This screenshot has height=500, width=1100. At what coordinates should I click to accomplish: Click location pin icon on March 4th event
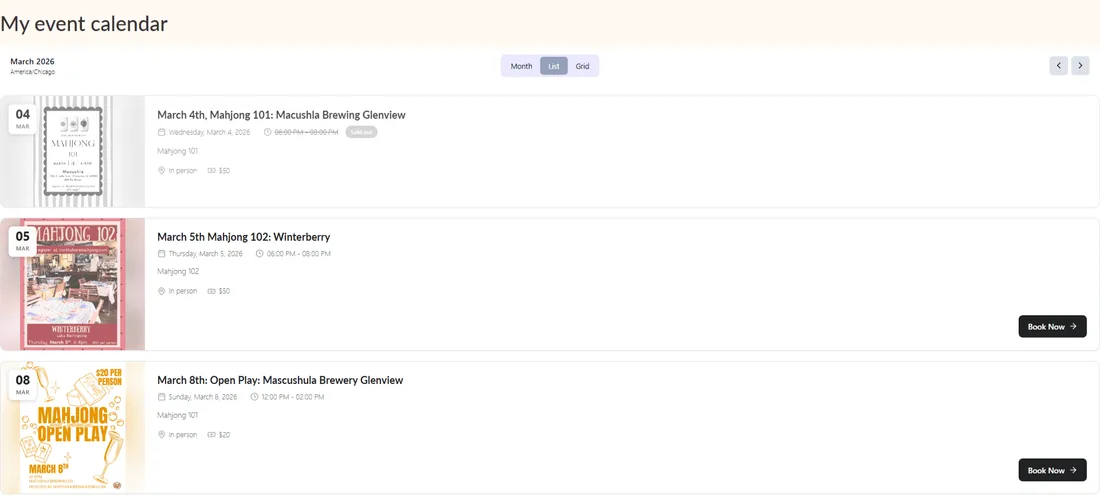pos(161,170)
